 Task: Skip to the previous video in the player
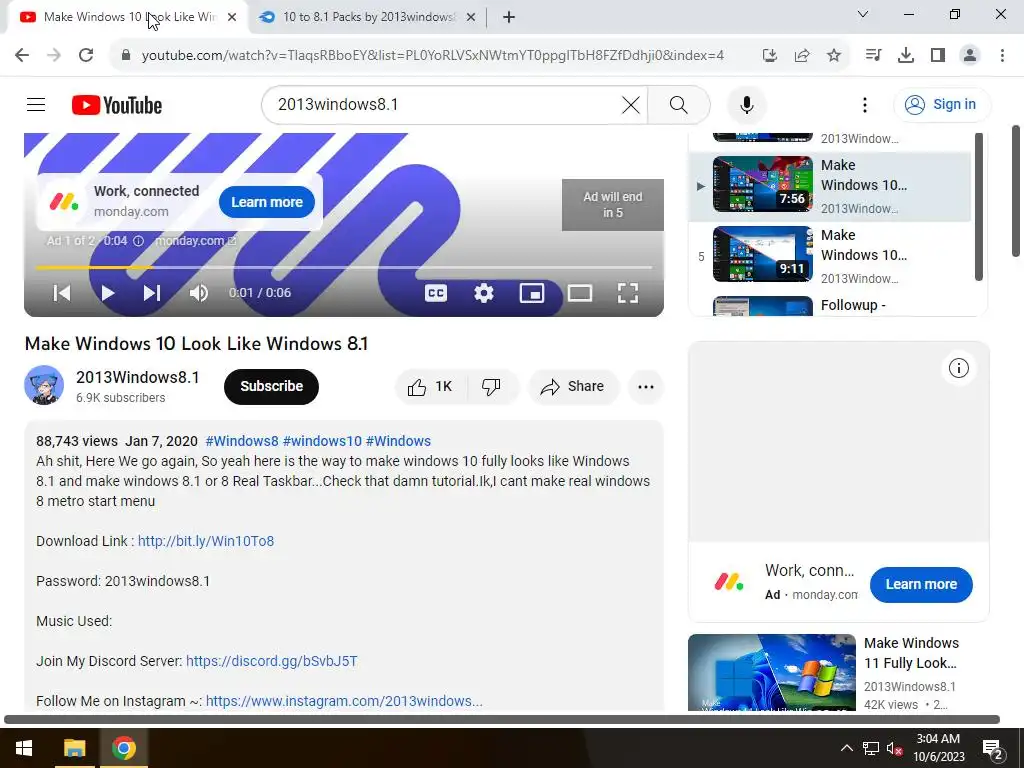62,293
